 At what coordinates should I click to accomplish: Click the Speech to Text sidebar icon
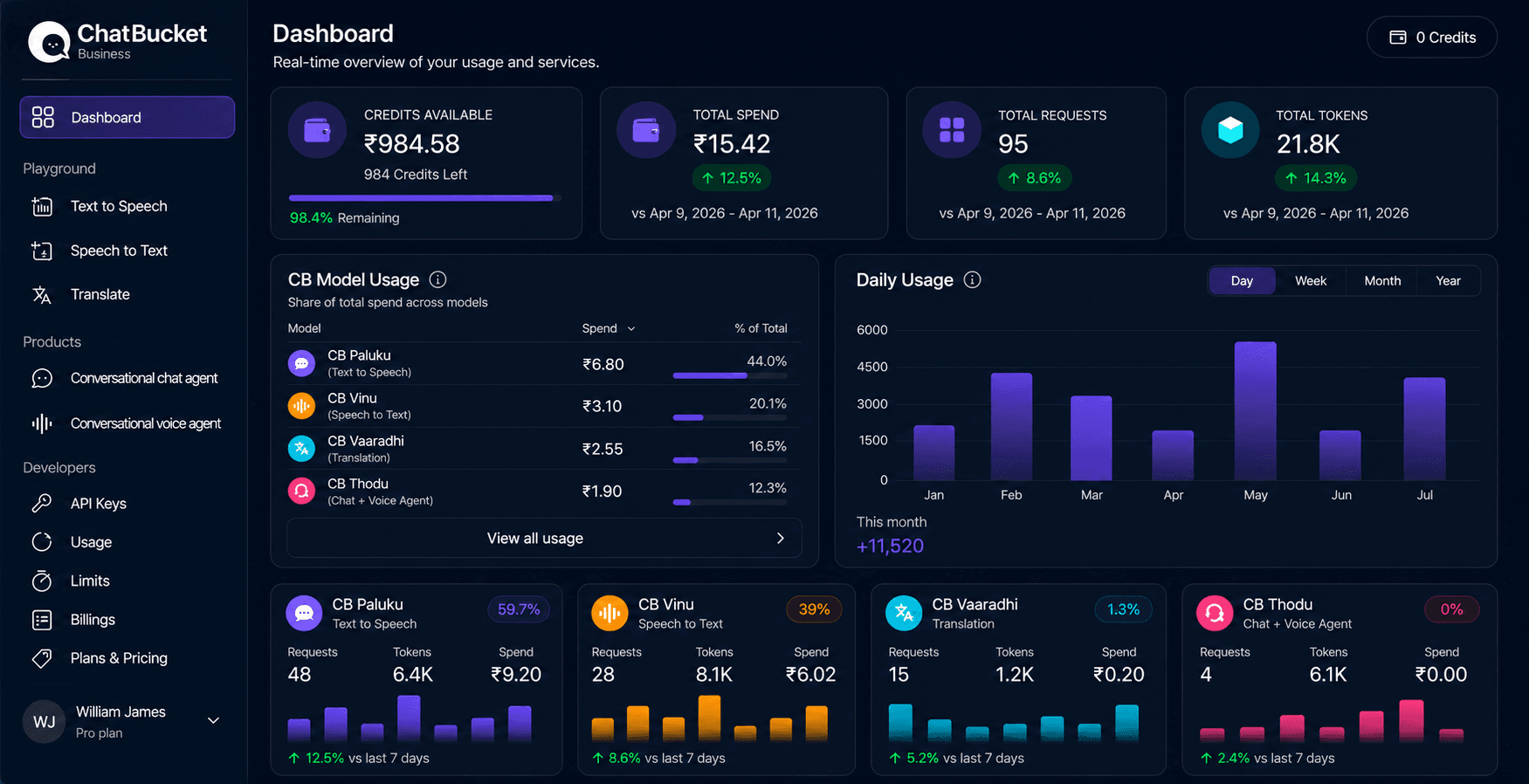[42, 251]
